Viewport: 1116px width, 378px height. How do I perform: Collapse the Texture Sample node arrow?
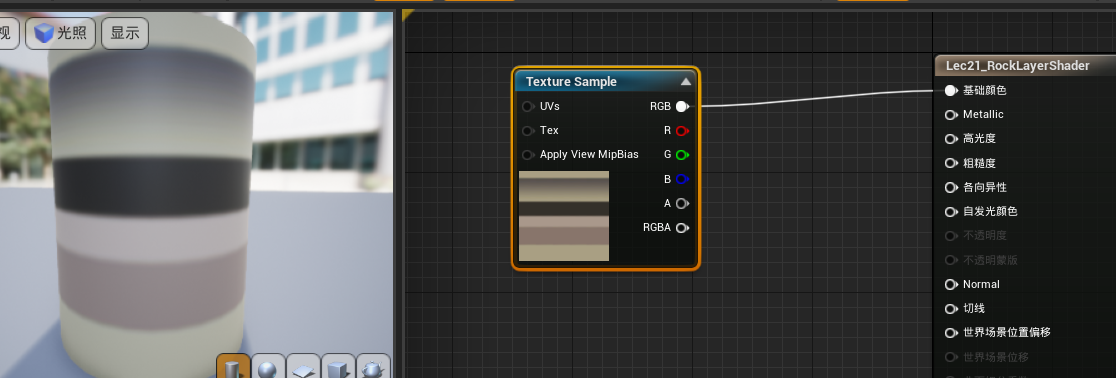click(685, 81)
